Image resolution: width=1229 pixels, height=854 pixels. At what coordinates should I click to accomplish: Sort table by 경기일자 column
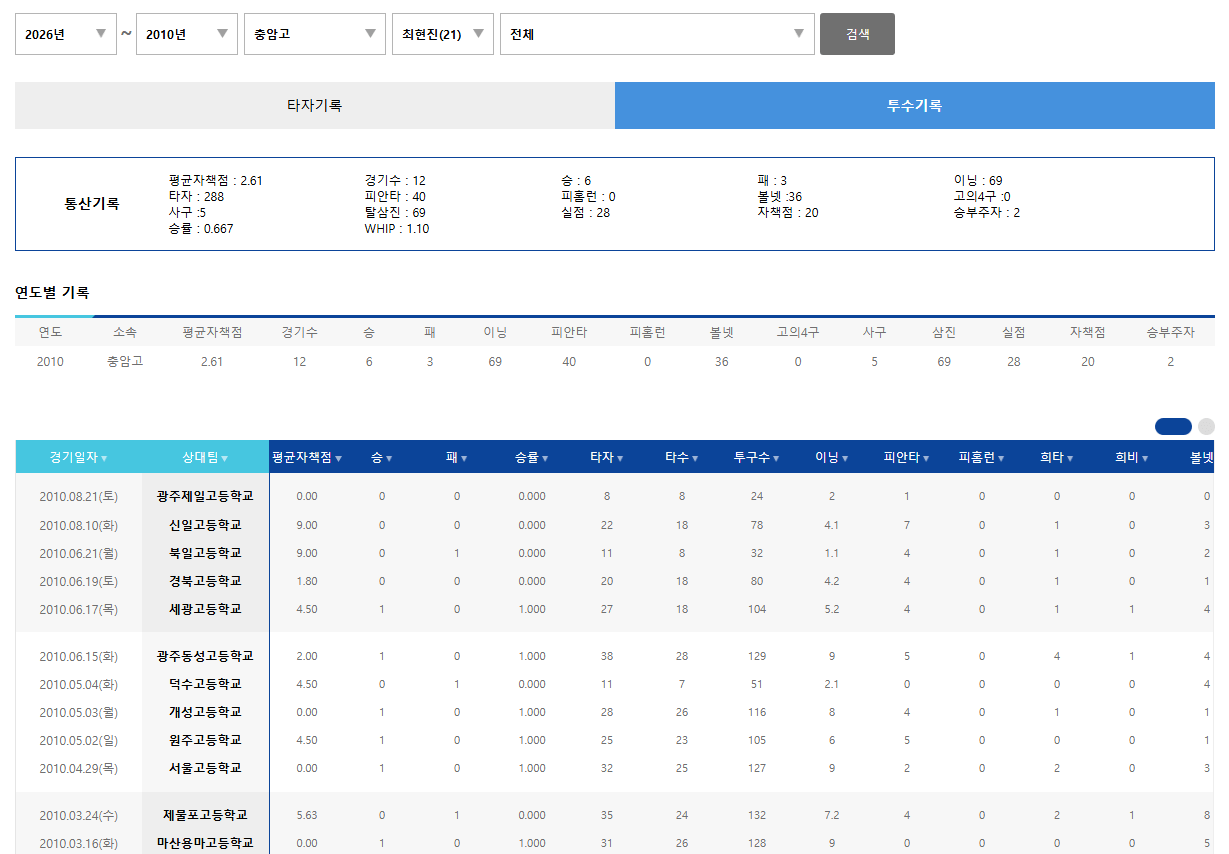tap(79, 457)
